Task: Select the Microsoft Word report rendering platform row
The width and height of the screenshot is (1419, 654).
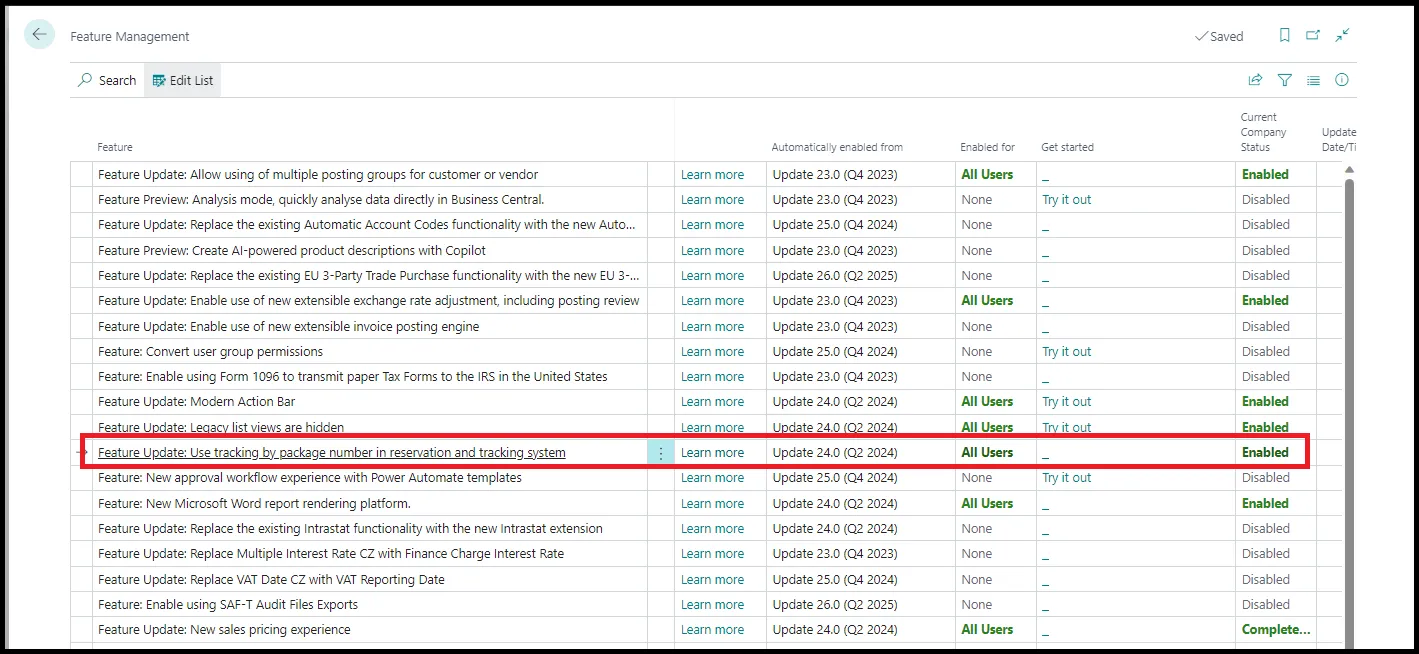Action: (x=254, y=504)
